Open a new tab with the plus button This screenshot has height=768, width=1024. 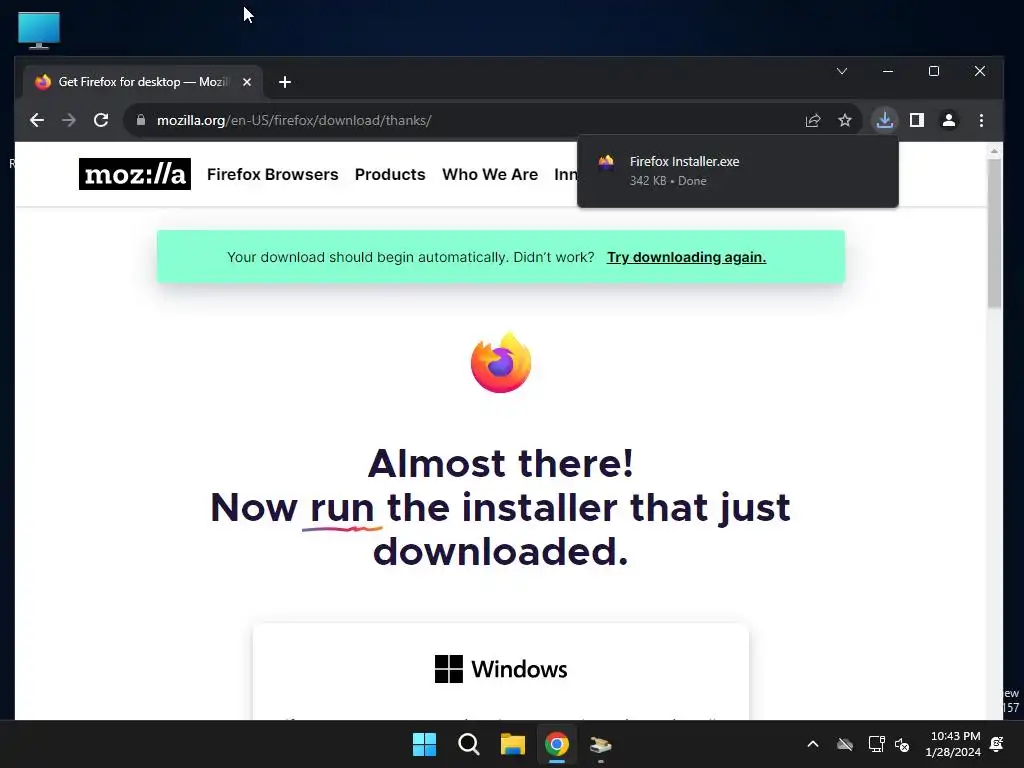click(285, 82)
